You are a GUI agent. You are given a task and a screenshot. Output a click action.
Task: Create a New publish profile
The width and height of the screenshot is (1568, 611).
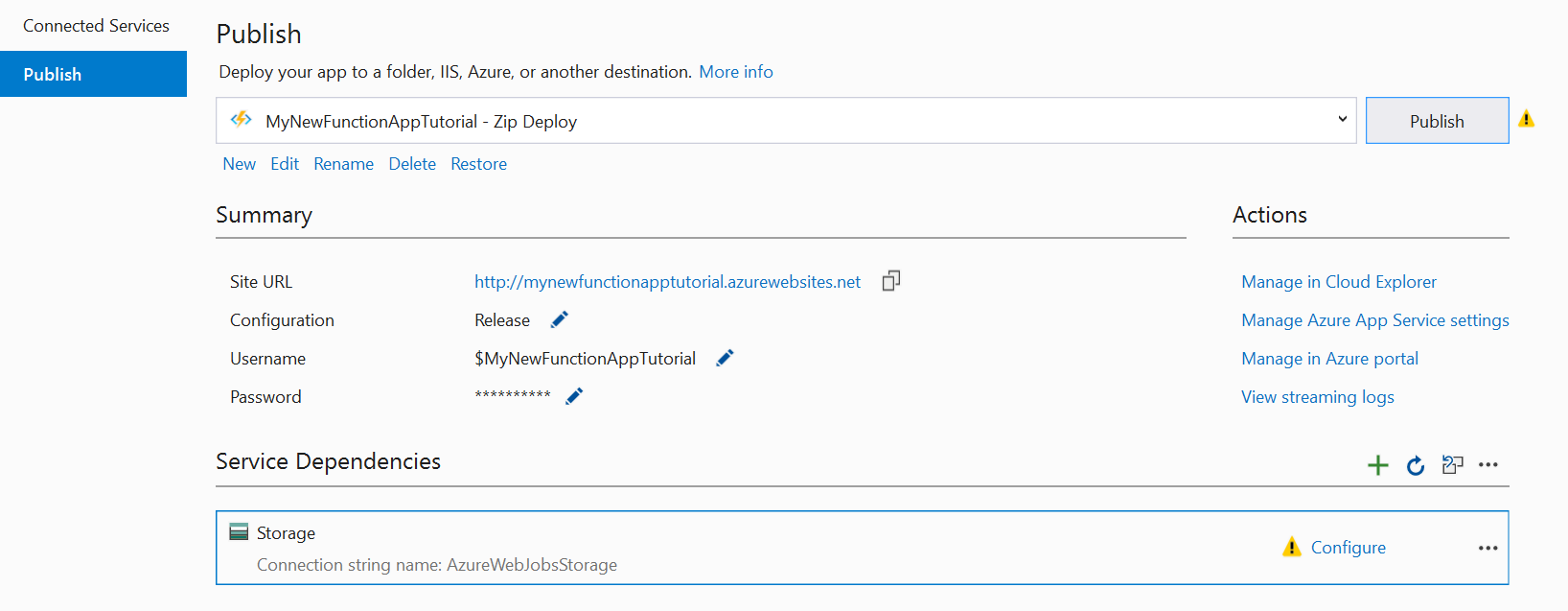[239, 164]
